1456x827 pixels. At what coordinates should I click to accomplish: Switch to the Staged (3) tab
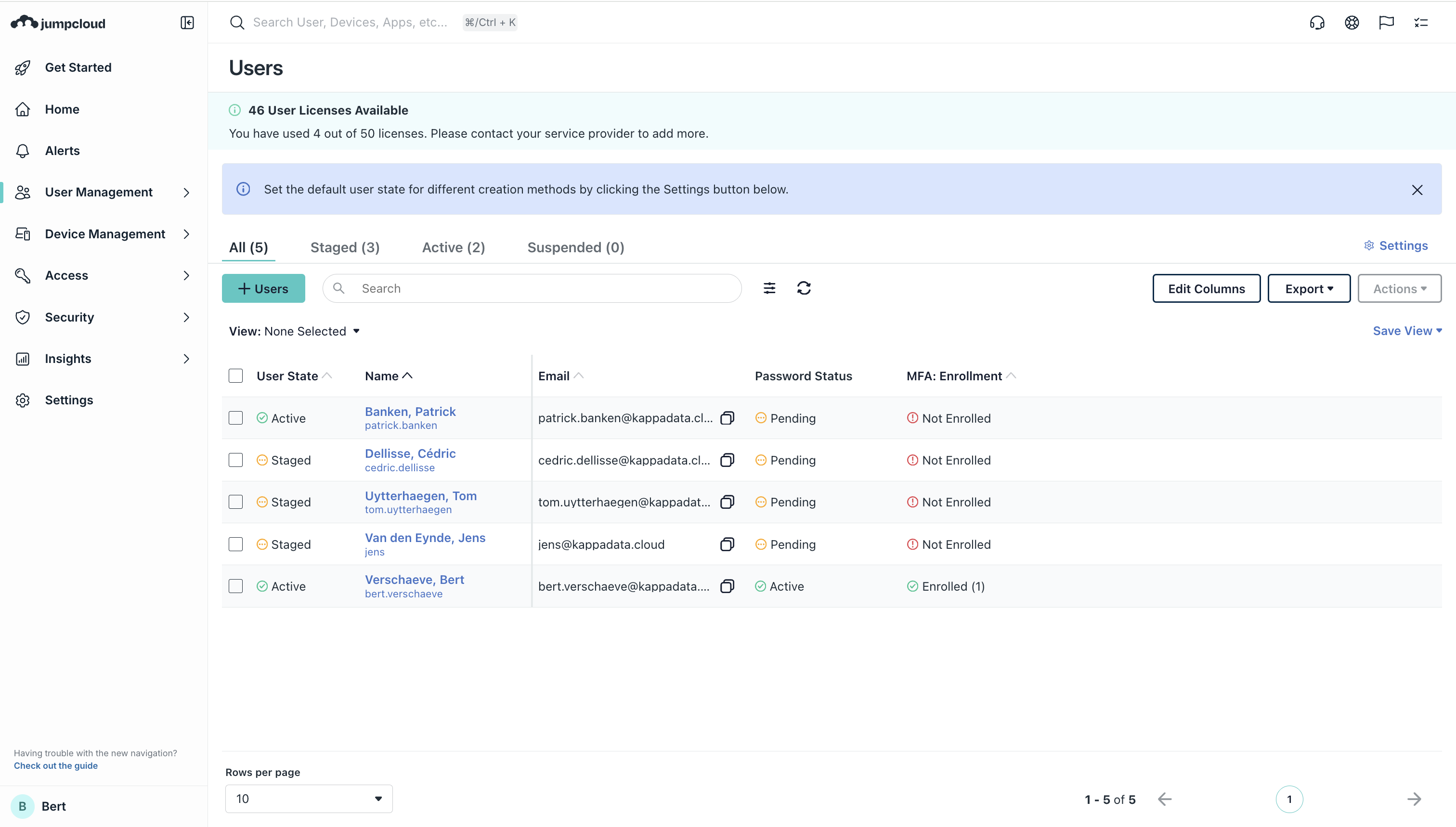tap(345, 247)
